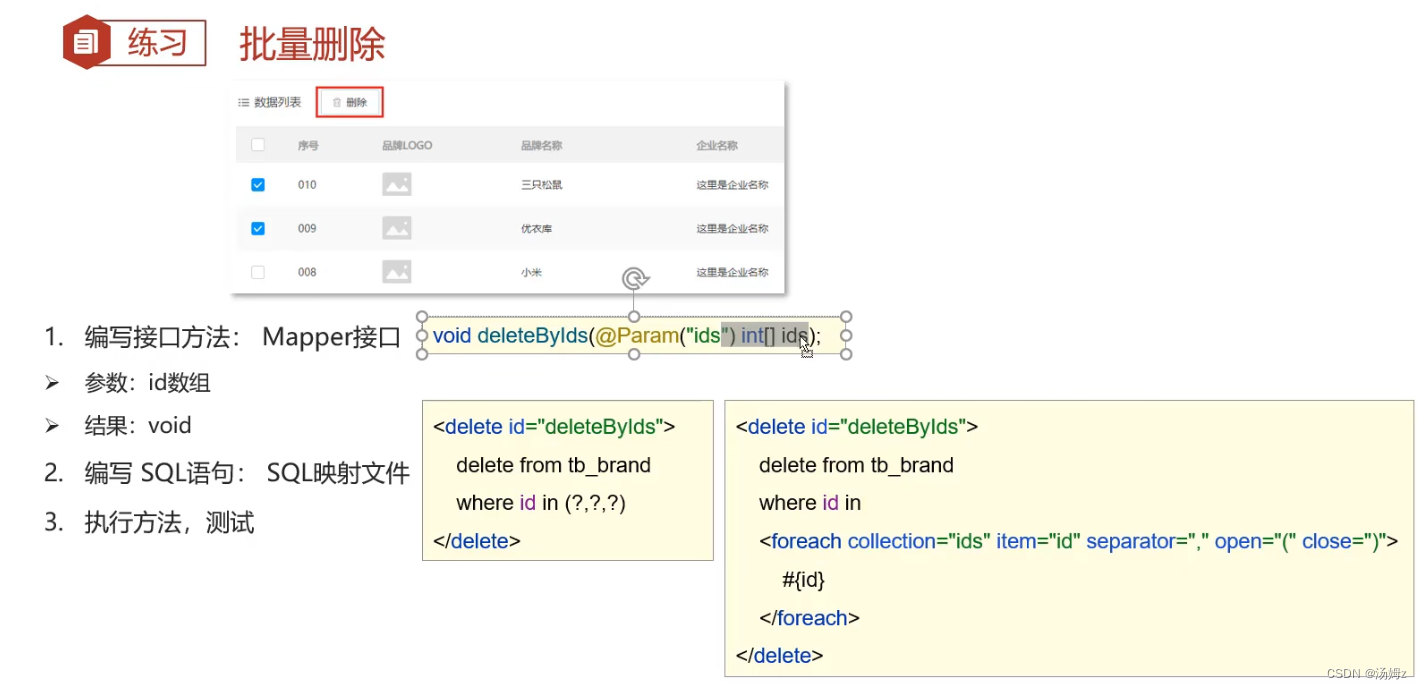The image size is (1422, 689).
Task: Click the right-middle resize handle of the selected text box
Action: 846,336
